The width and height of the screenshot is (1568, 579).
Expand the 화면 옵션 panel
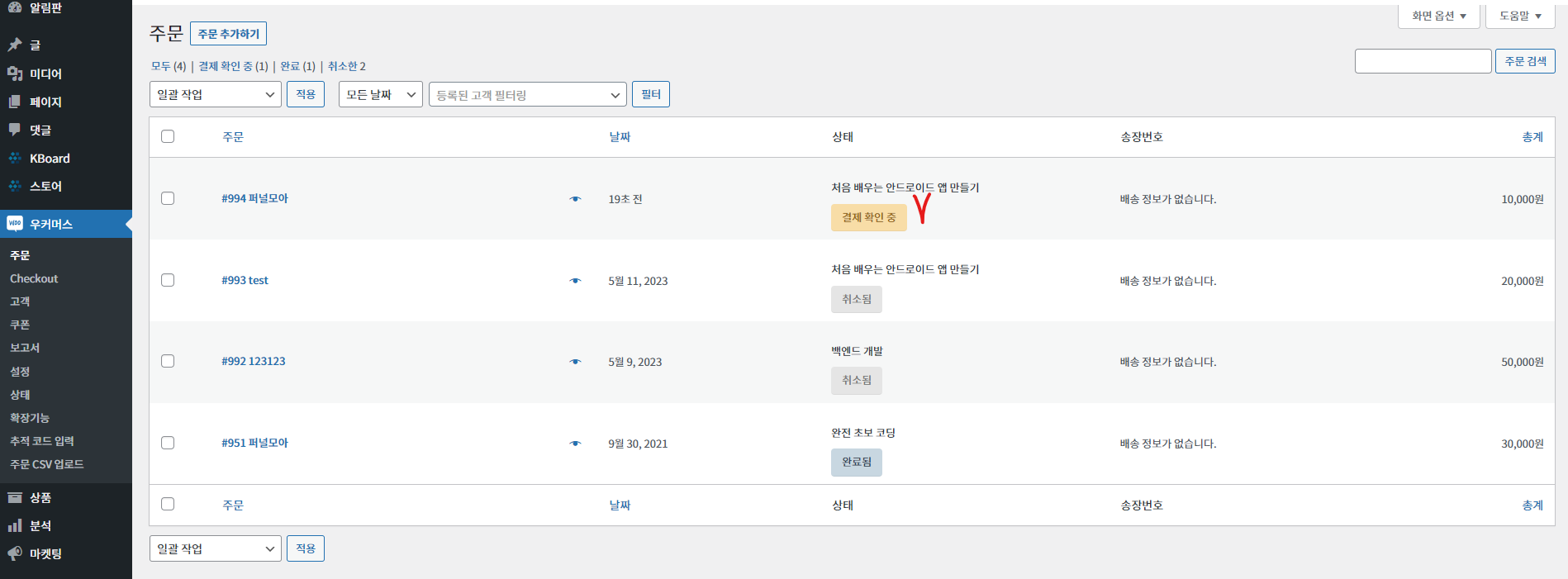[1439, 16]
